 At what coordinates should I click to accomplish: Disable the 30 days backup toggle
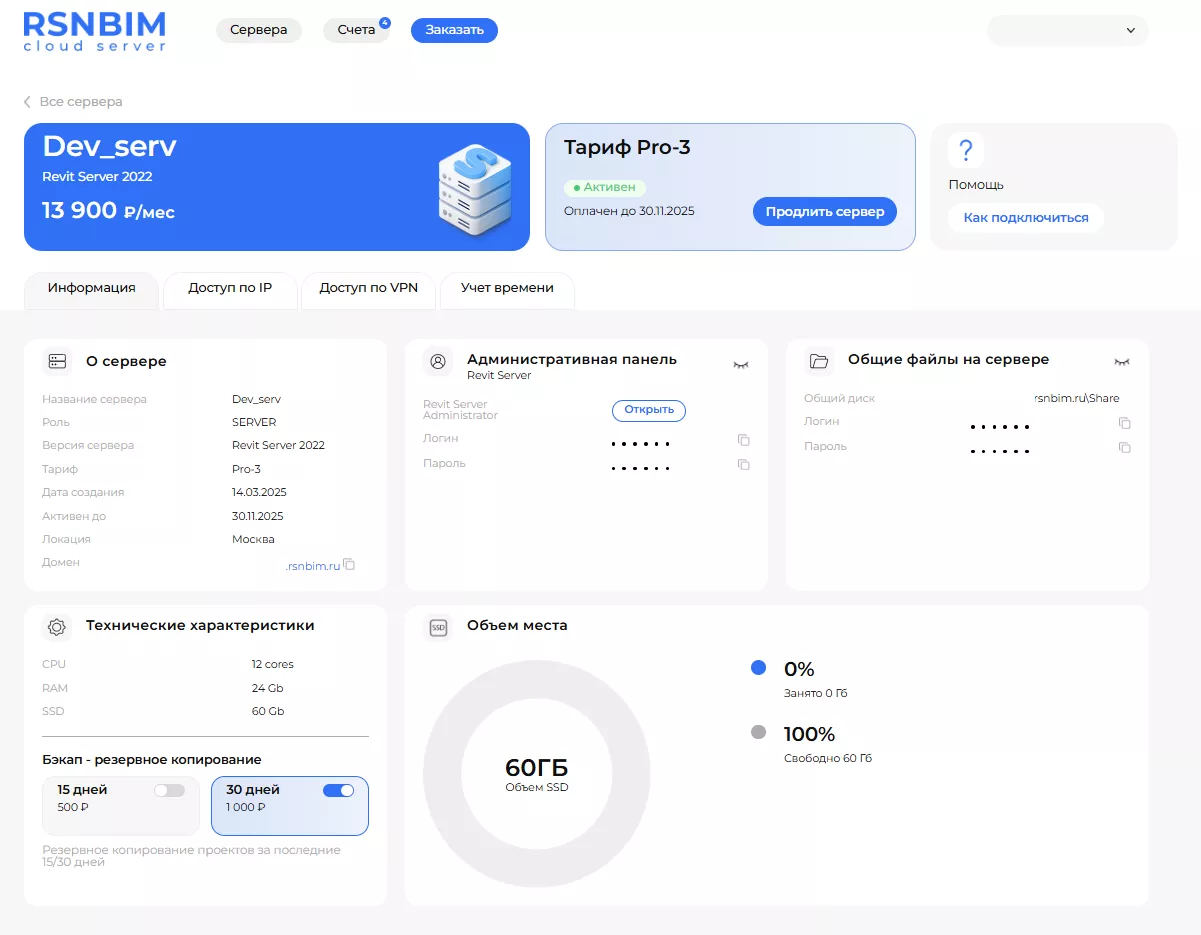coord(339,790)
